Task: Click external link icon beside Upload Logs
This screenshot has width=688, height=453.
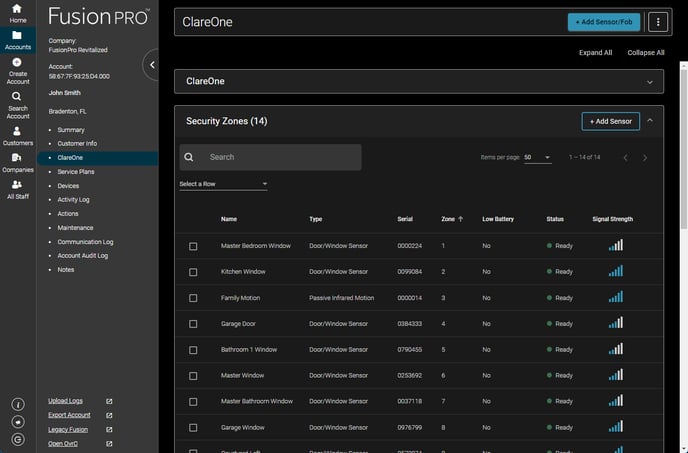Action: (109, 401)
